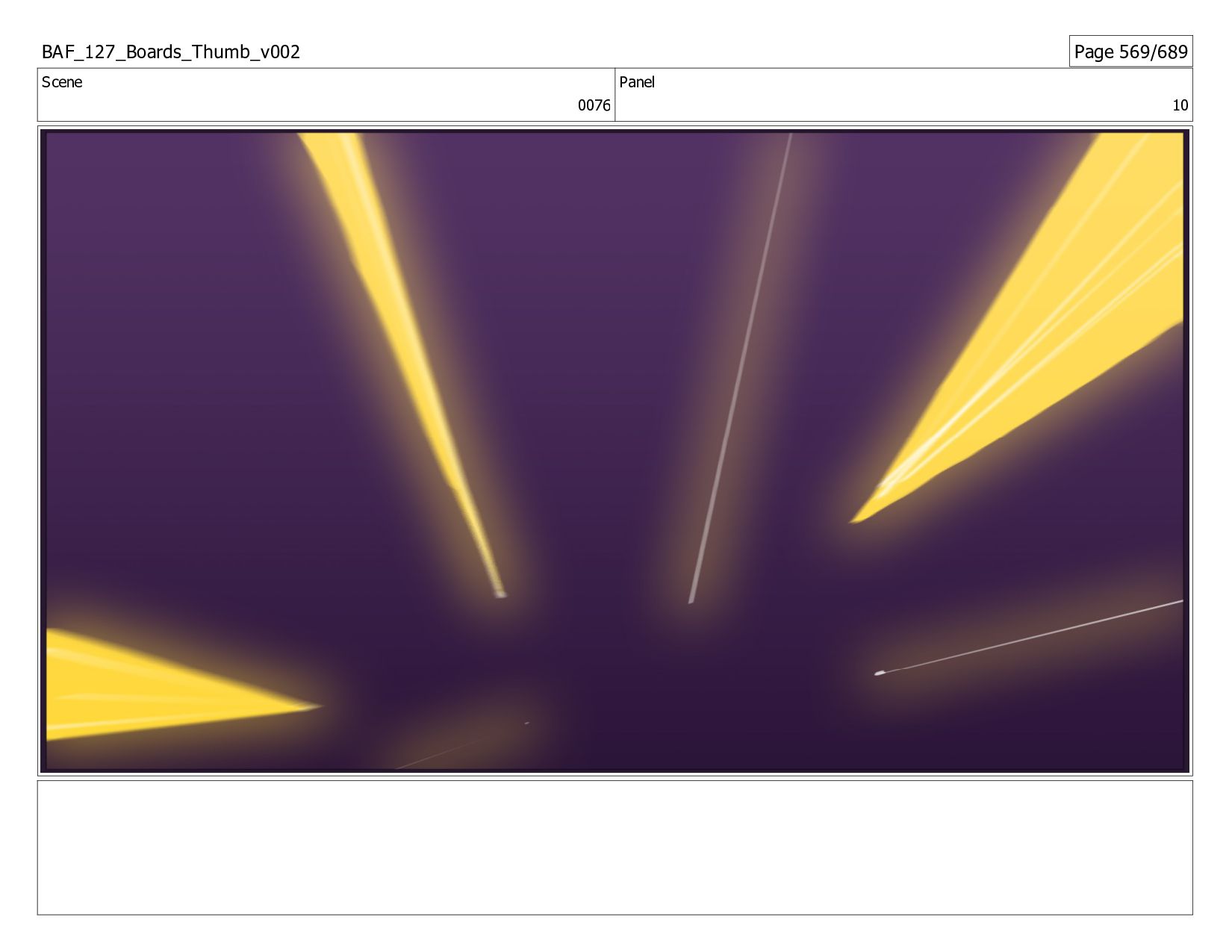The height and width of the screenshot is (952, 1232).
Task: Click the Page 569/689 indicator box
Action: 1130,52
